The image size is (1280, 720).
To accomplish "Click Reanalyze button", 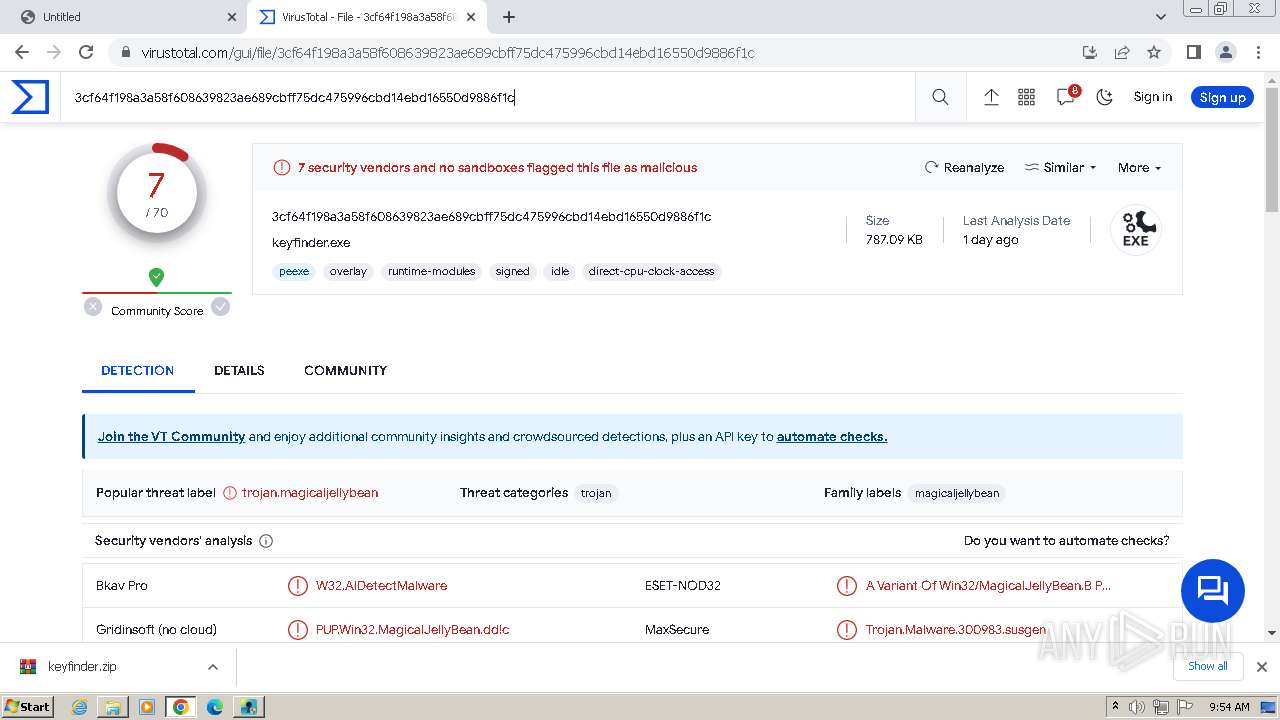I will (964, 167).
